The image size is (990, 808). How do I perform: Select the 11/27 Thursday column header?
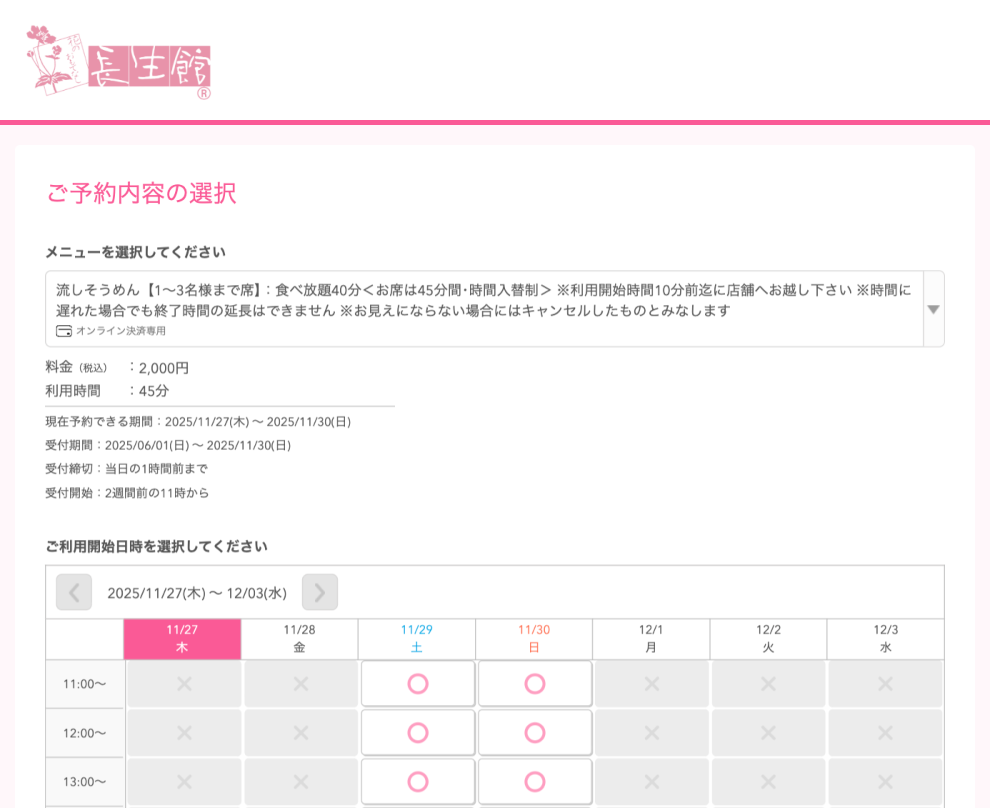pyautogui.click(x=182, y=639)
